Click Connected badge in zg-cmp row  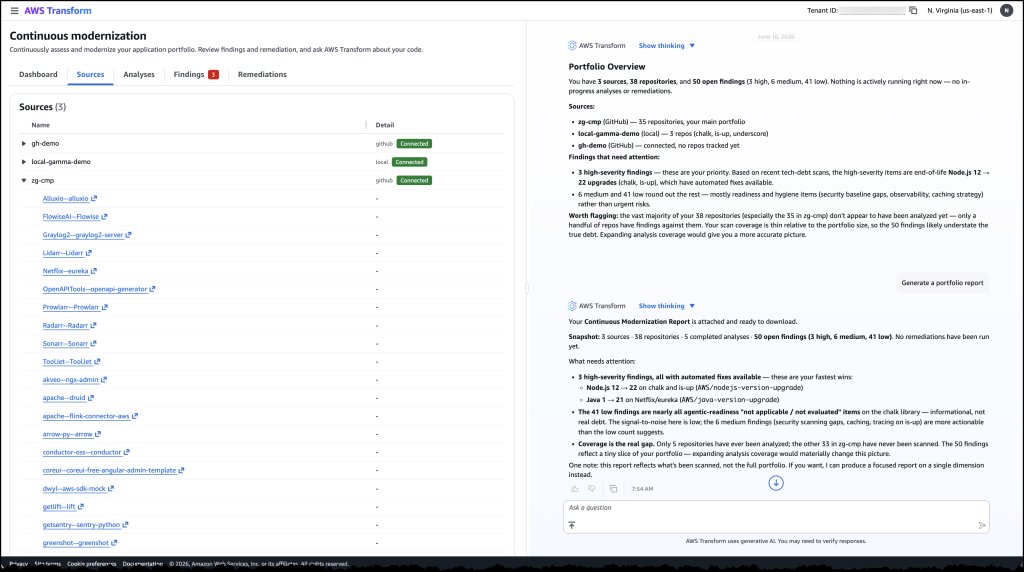click(414, 180)
